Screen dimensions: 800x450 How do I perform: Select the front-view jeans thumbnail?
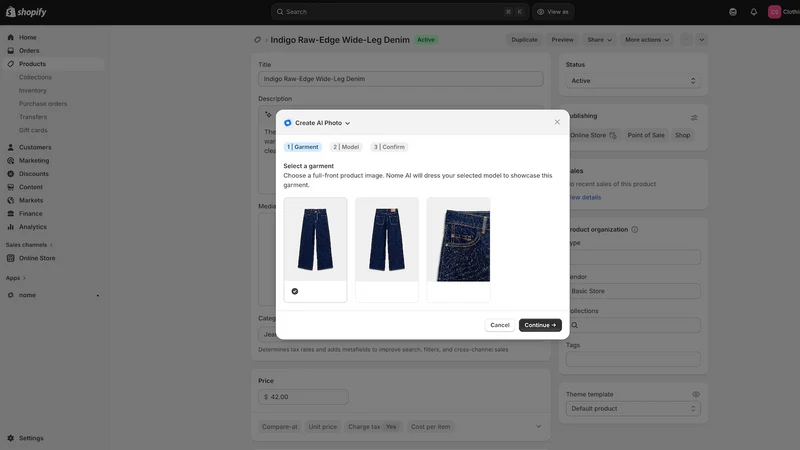tap(315, 250)
